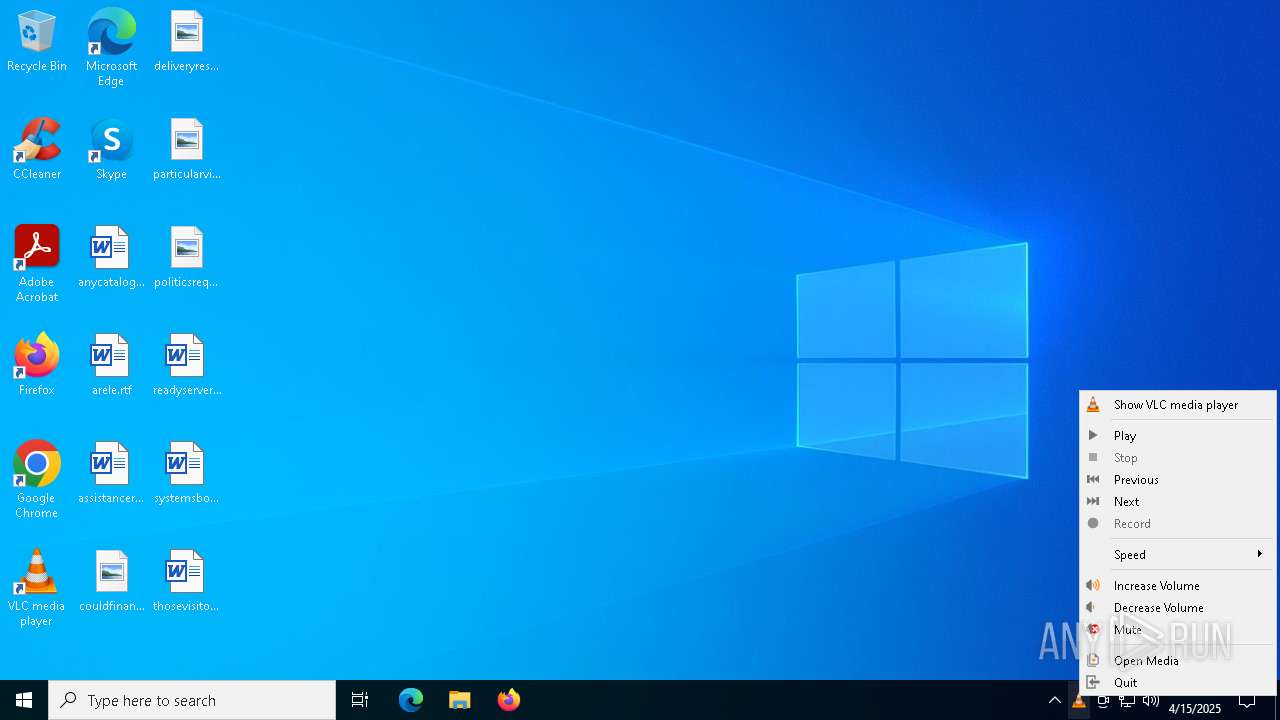The height and width of the screenshot is (720, 1280).
Task: Select Next in the VLC menu
Action: click(x=1178, y=502)
